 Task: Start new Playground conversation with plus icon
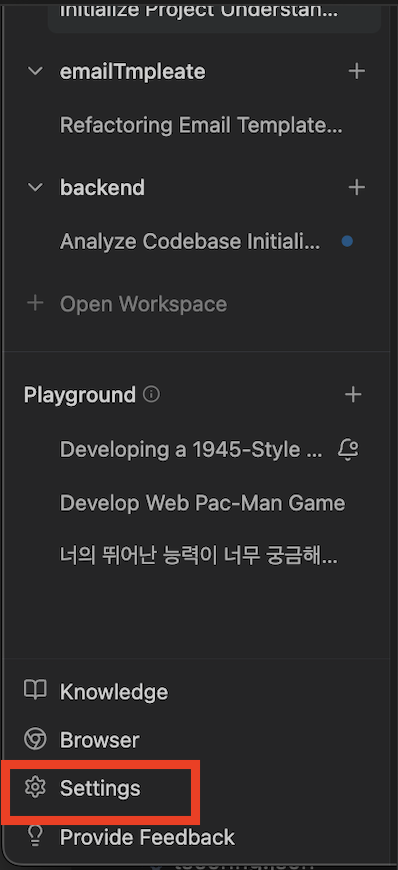click(353, 394)
